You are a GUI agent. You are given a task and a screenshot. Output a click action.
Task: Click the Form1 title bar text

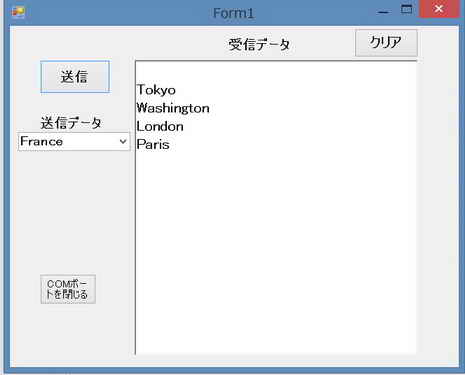233,13
